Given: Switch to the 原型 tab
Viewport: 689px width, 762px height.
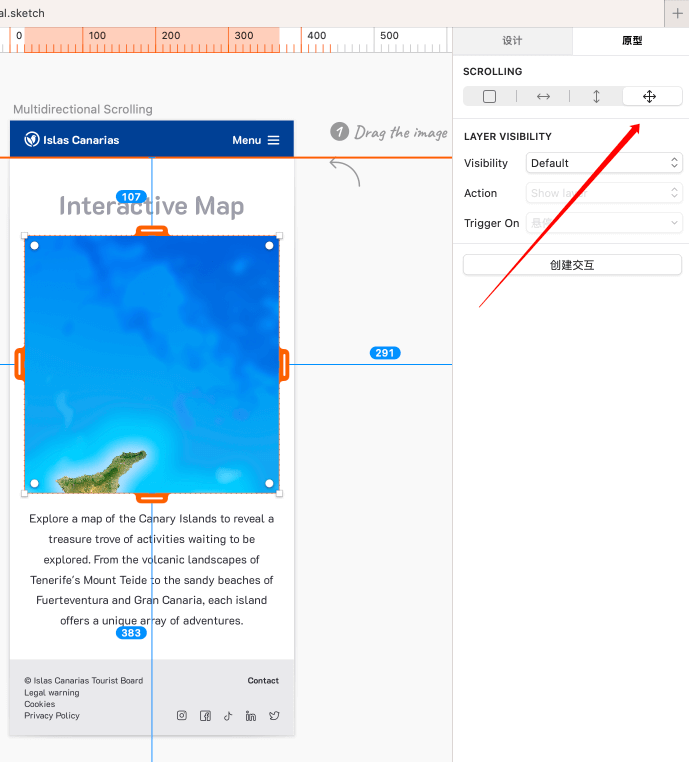Looking at the screenshot, I should [x=632, y=41].
